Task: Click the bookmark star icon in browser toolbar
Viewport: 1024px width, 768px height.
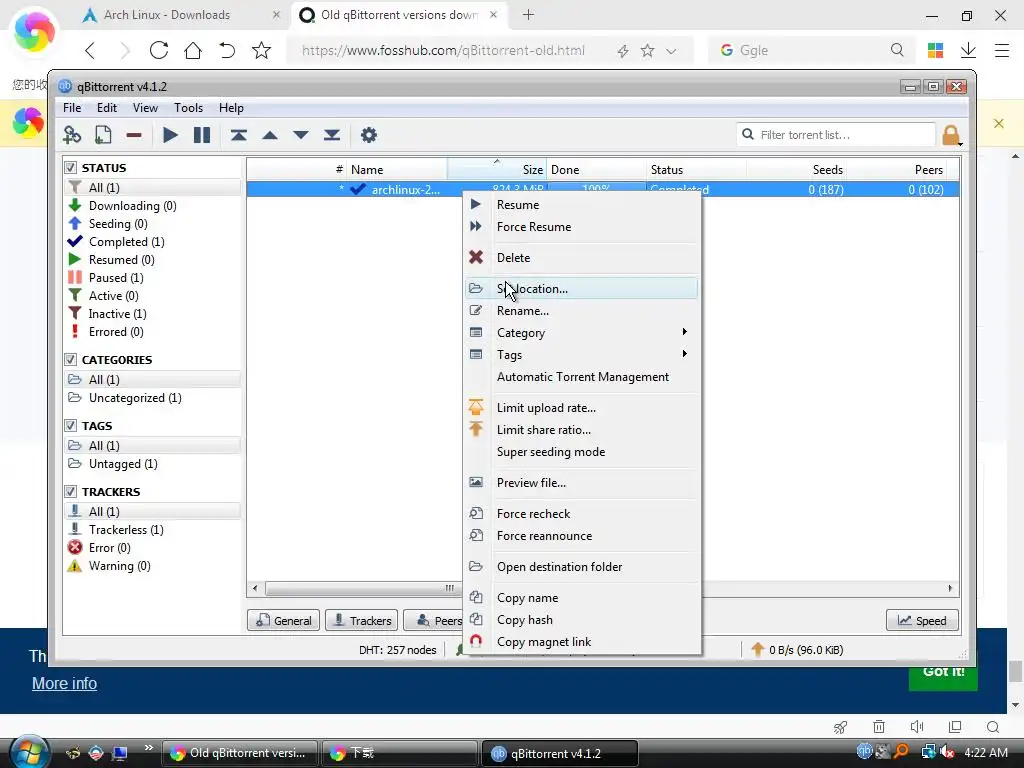Action: coord(261,50)
